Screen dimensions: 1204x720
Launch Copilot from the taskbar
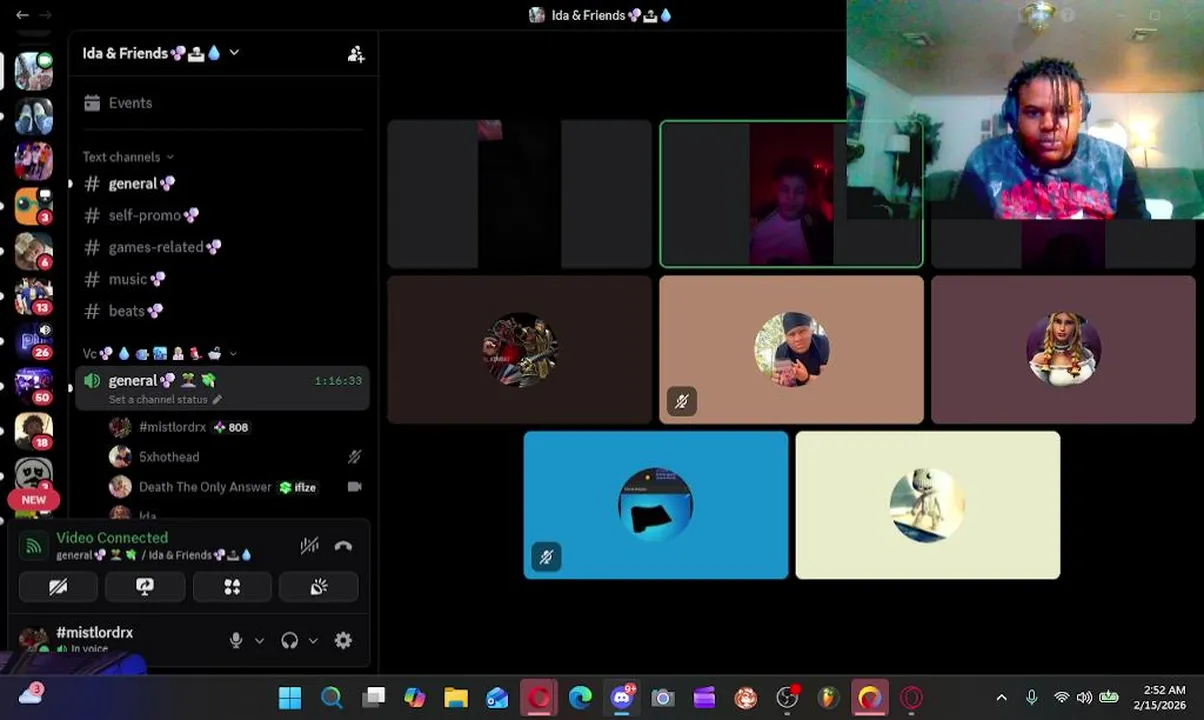tap(414, 698)
